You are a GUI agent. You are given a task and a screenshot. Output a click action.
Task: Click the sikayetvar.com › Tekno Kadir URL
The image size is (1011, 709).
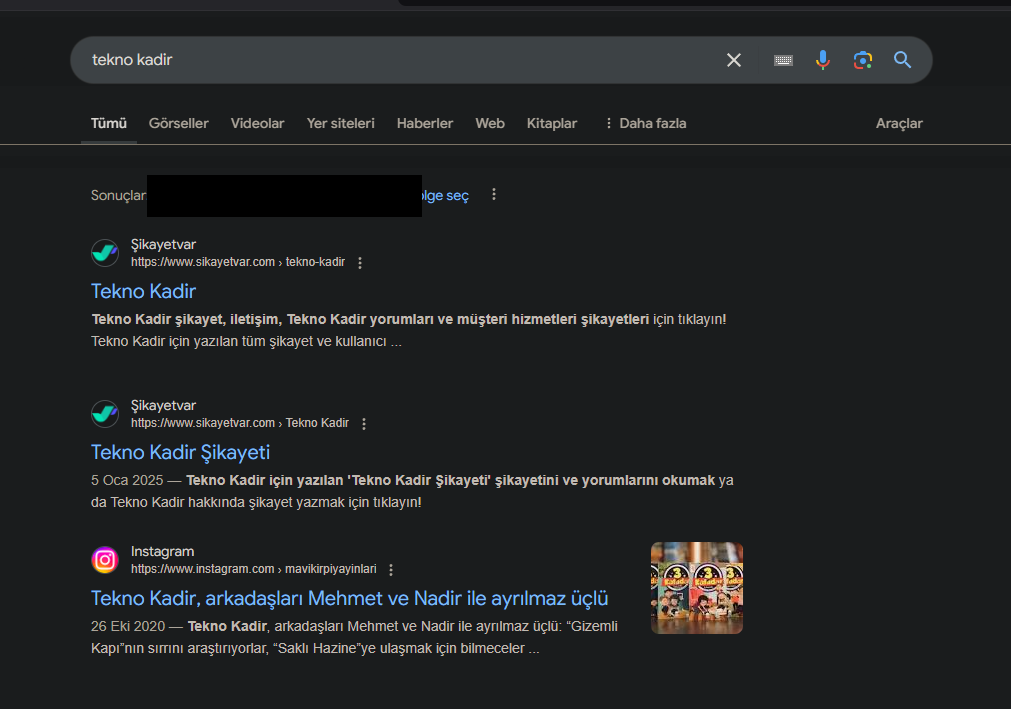(x=240, y=423)
